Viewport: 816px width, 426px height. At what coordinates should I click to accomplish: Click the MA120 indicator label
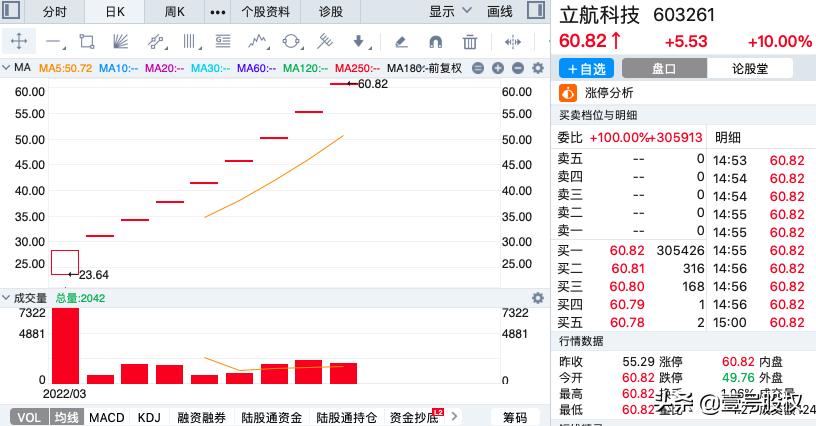(x=305, y=68)
